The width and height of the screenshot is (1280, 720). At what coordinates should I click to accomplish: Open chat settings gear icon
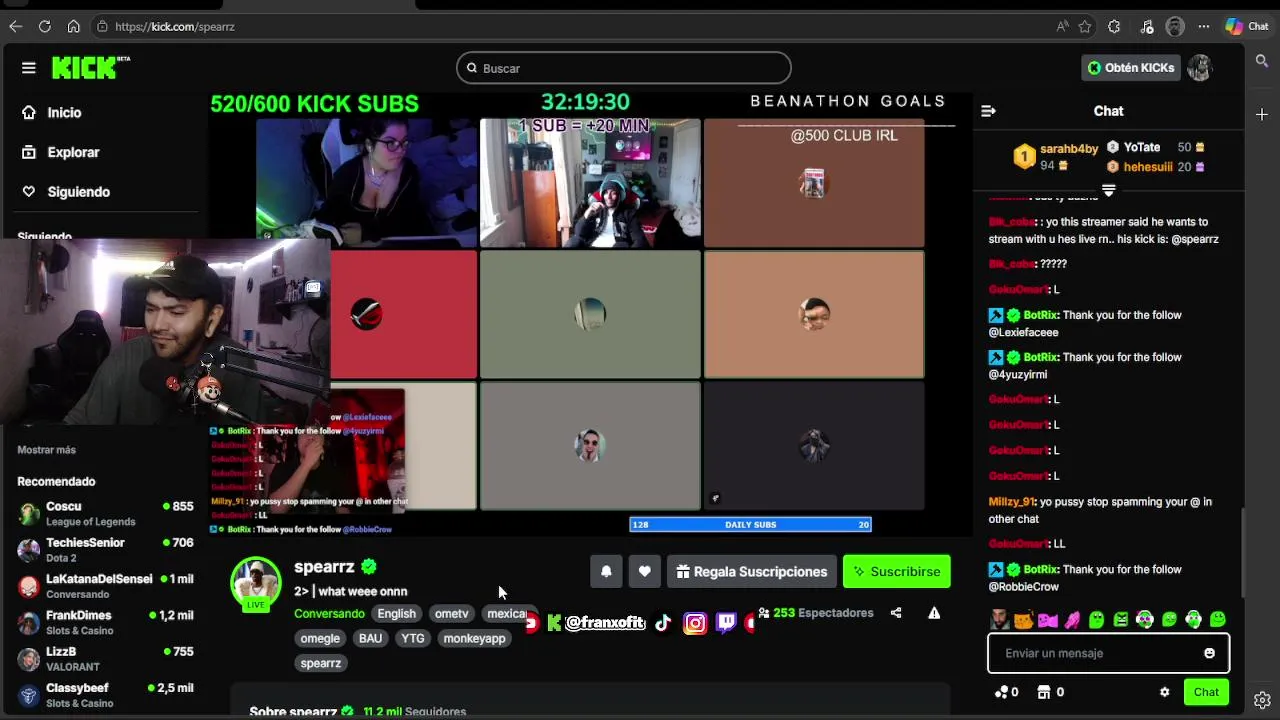1164,692
